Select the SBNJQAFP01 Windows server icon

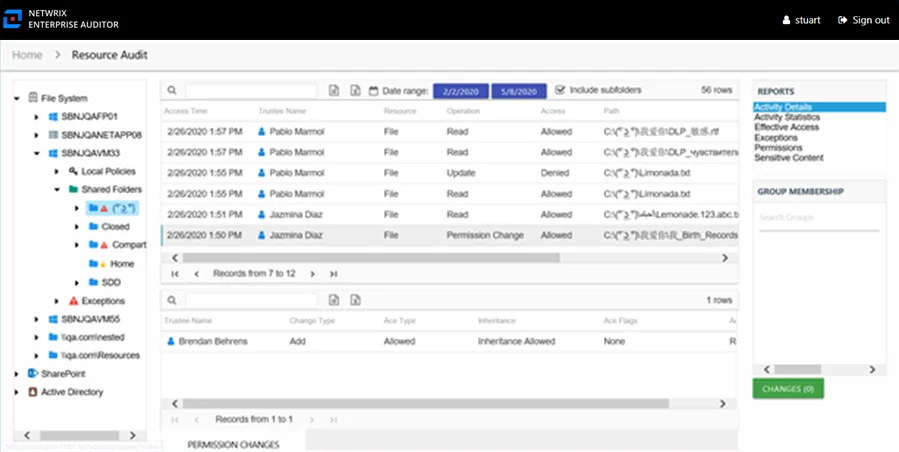pos(53,116)
